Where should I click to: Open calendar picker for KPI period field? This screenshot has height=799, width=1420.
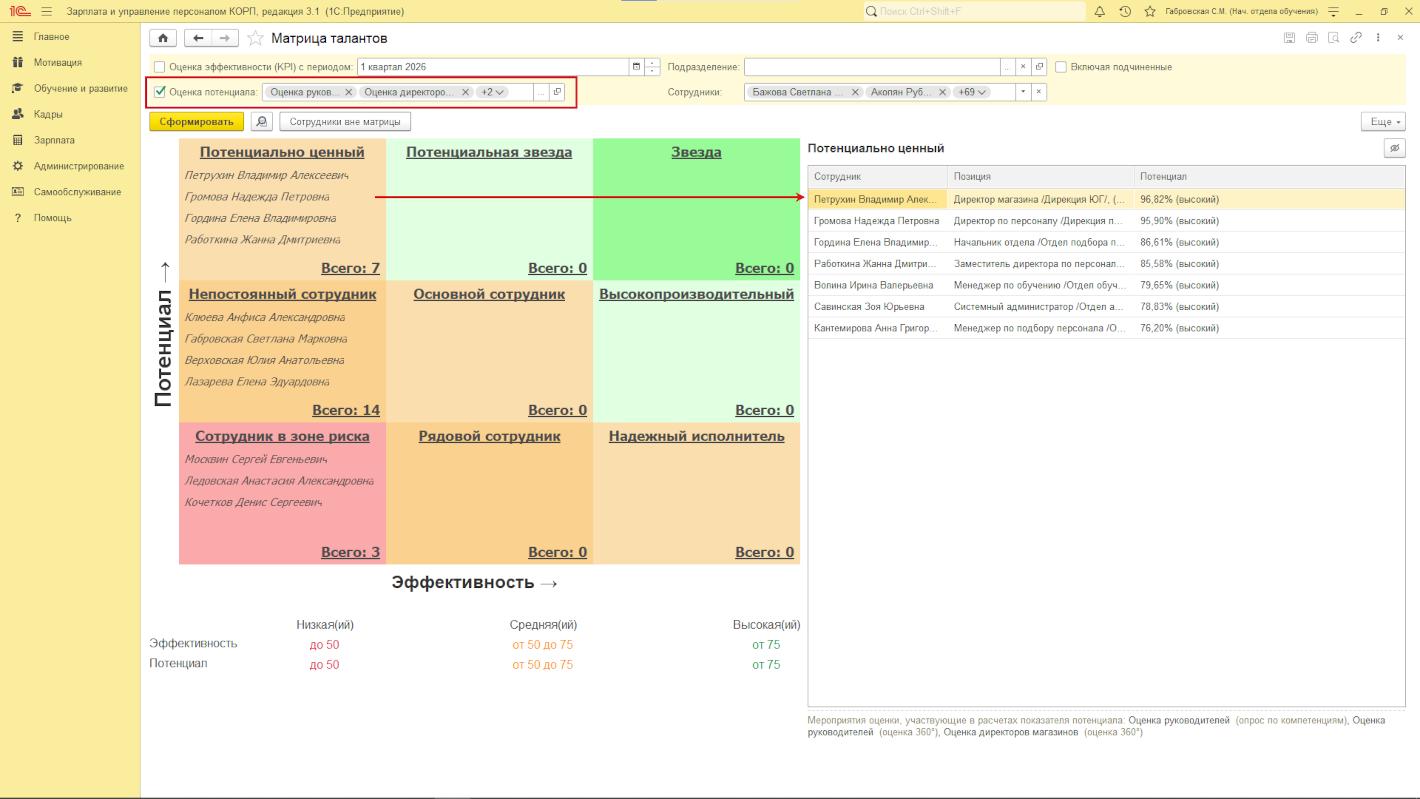pyautogui.click(x=635, y=67)
